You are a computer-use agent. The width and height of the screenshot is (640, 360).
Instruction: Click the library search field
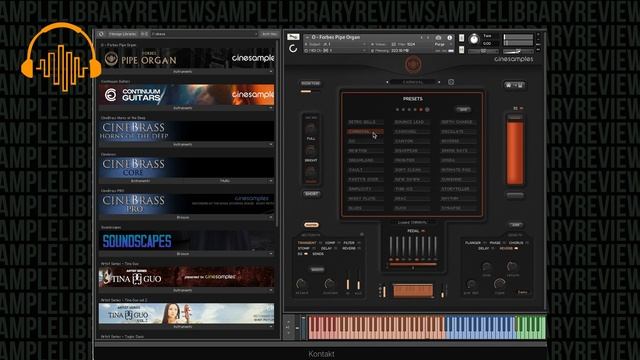[204, 34]
